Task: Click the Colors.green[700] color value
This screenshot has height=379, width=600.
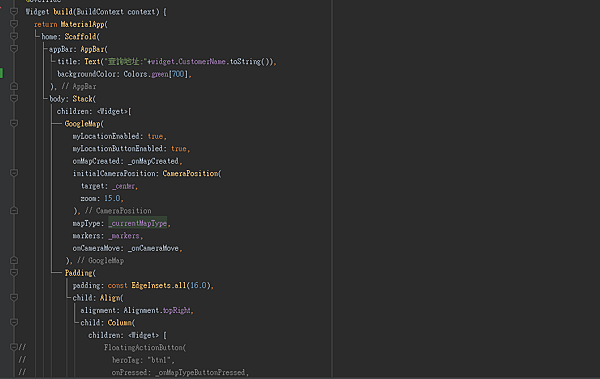Action: pos(156,74)
